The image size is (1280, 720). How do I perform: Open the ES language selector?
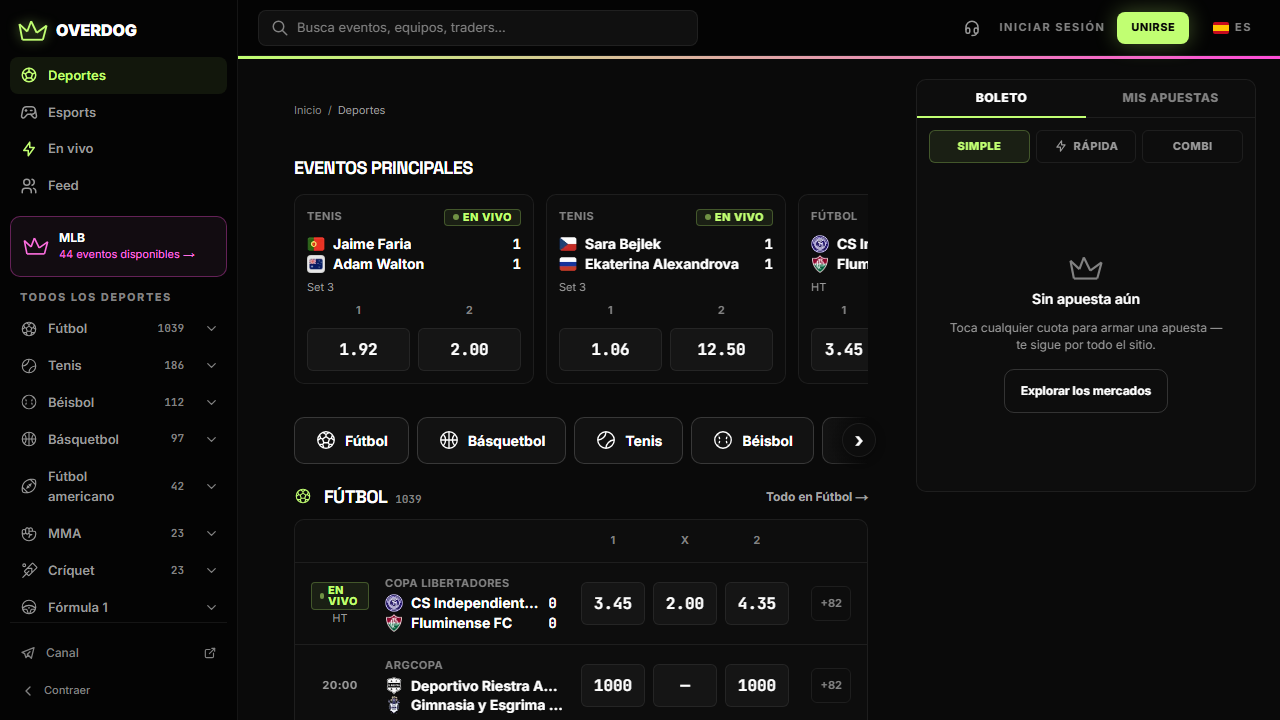(1232, 28)
